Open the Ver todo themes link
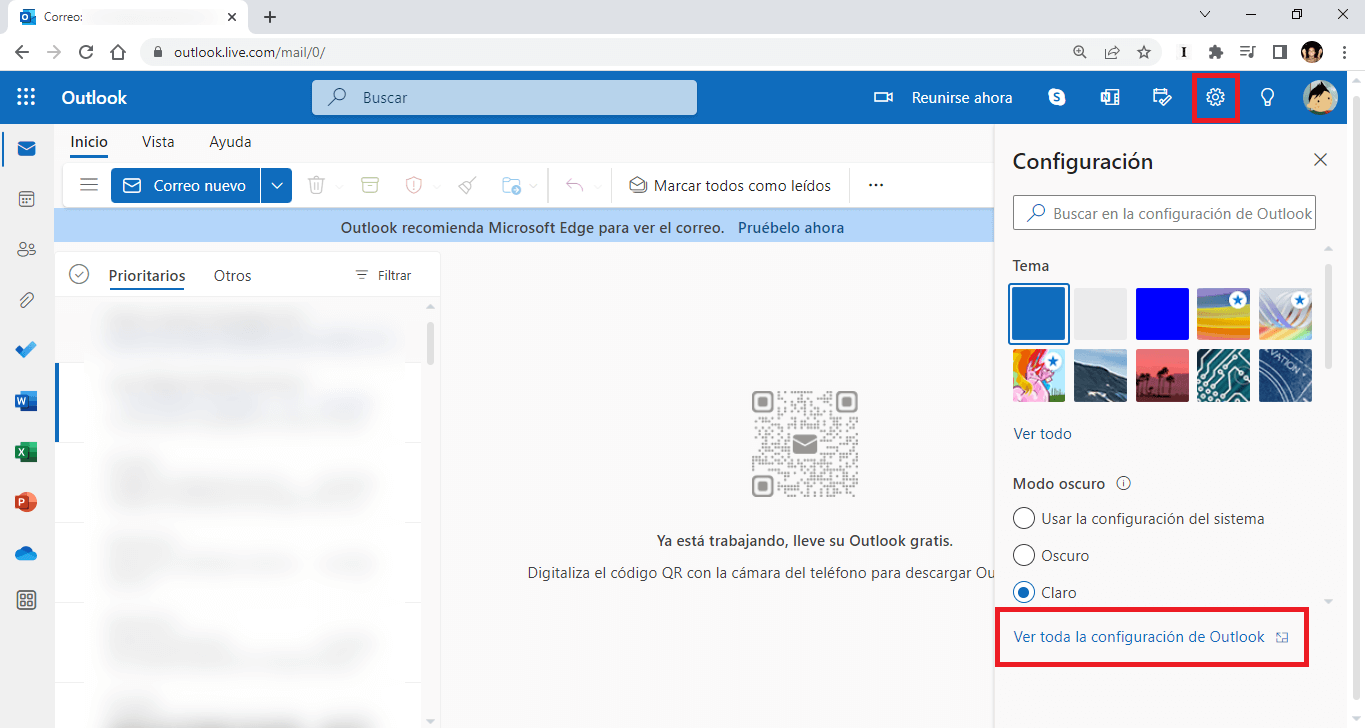The height and width of the screenshot is (728, 1365). pos(1042,434)
